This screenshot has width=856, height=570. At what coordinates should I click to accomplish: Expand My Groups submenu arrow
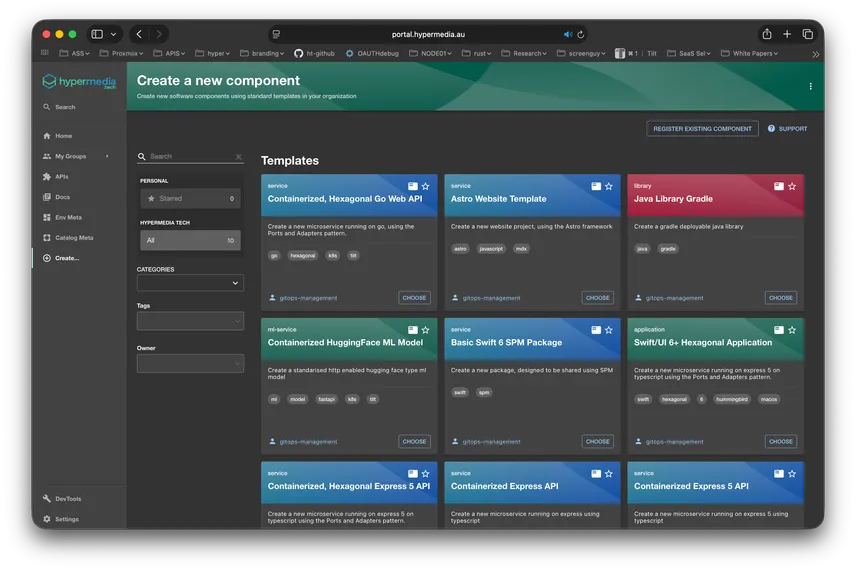(x=107, y=156)
